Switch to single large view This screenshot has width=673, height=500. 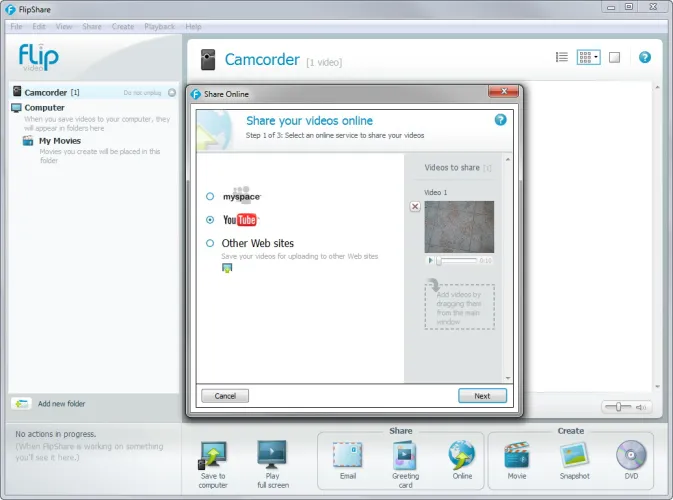coord(614,57)
